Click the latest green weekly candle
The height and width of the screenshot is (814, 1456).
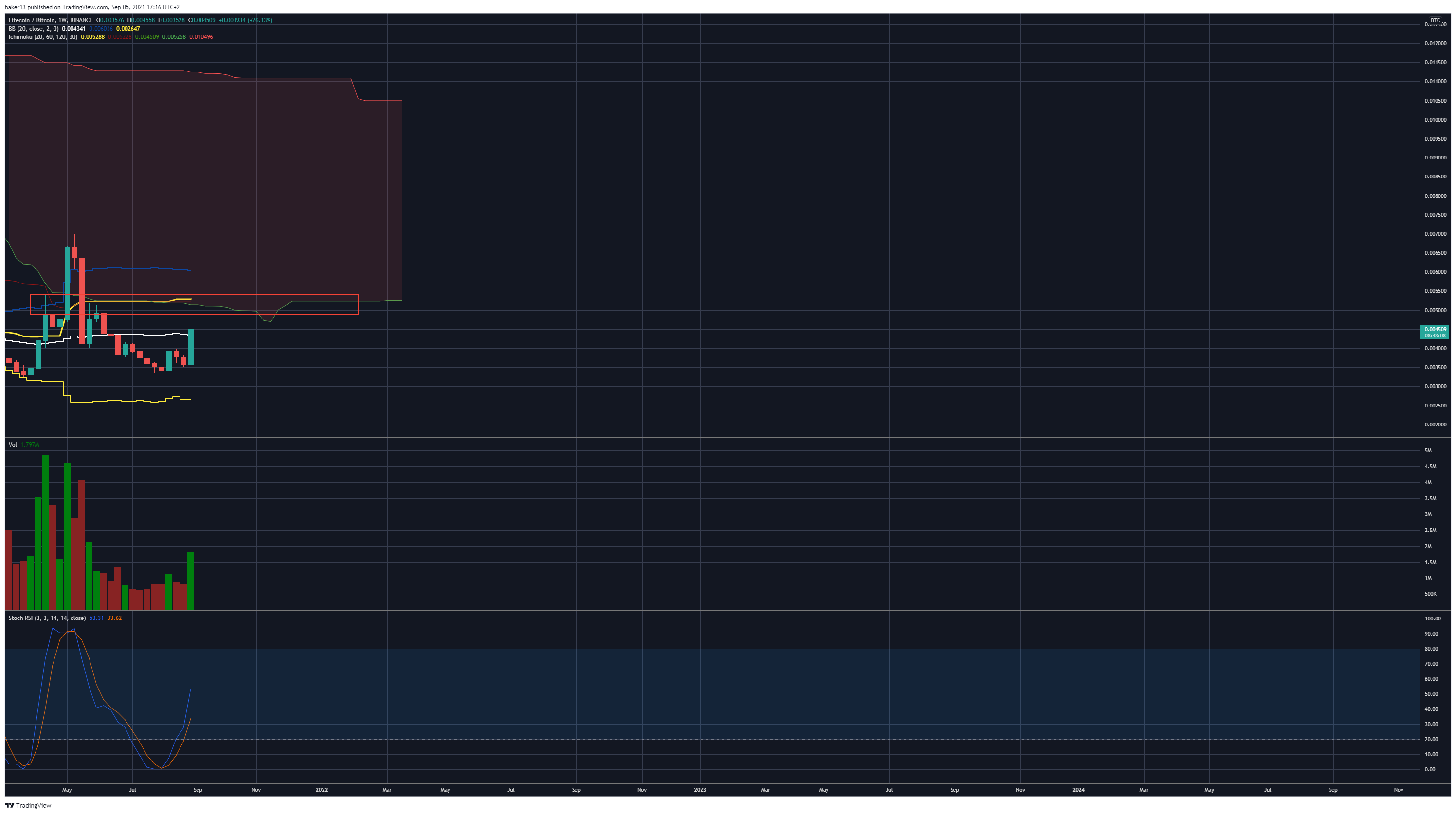[x=191, y=347]
